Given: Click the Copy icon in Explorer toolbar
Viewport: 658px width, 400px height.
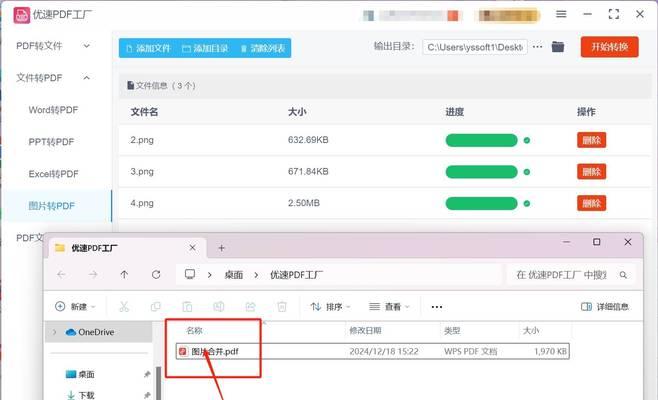Looking at the screenshot, I should [156, 307].
